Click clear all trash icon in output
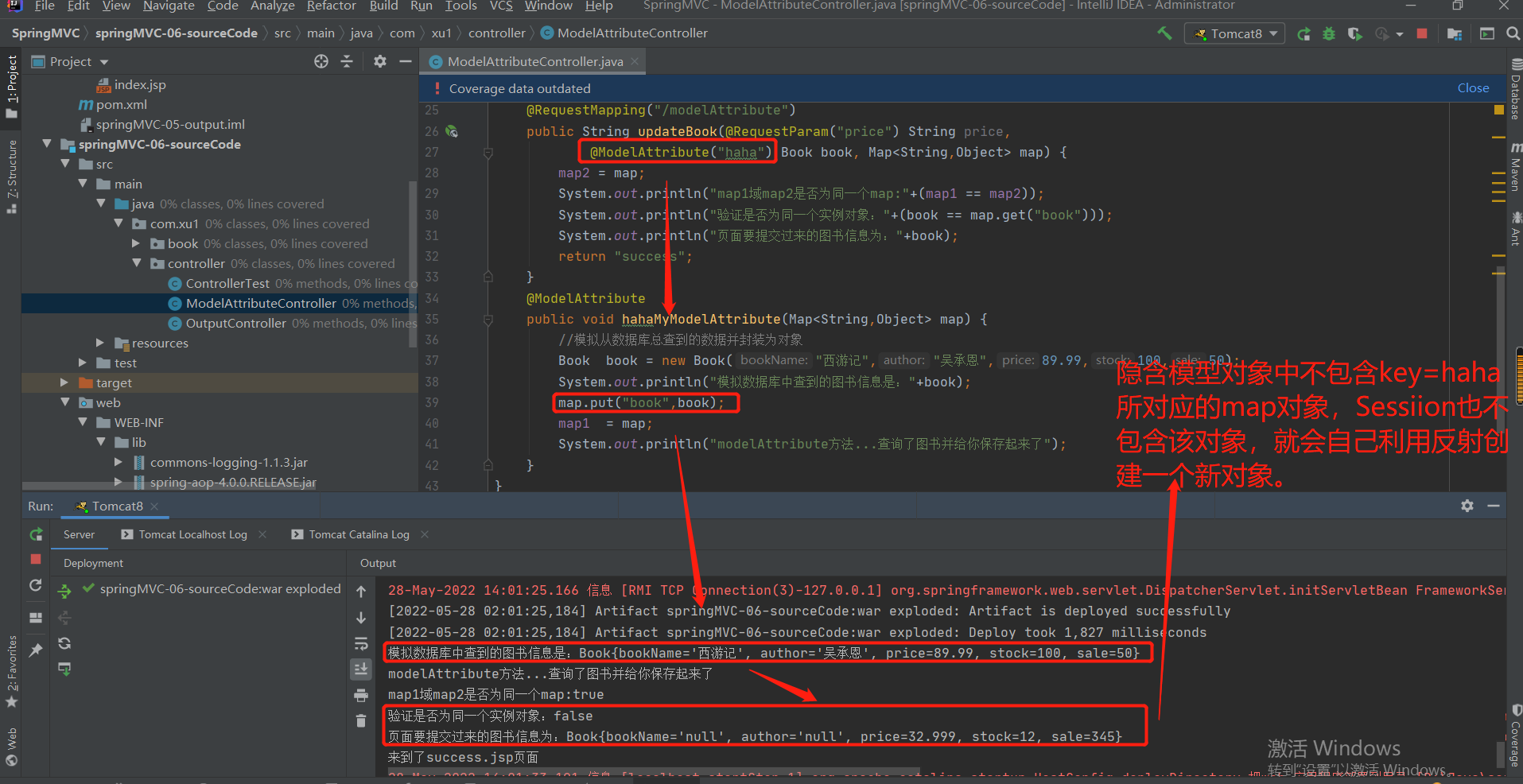 (x=361, y=720)
